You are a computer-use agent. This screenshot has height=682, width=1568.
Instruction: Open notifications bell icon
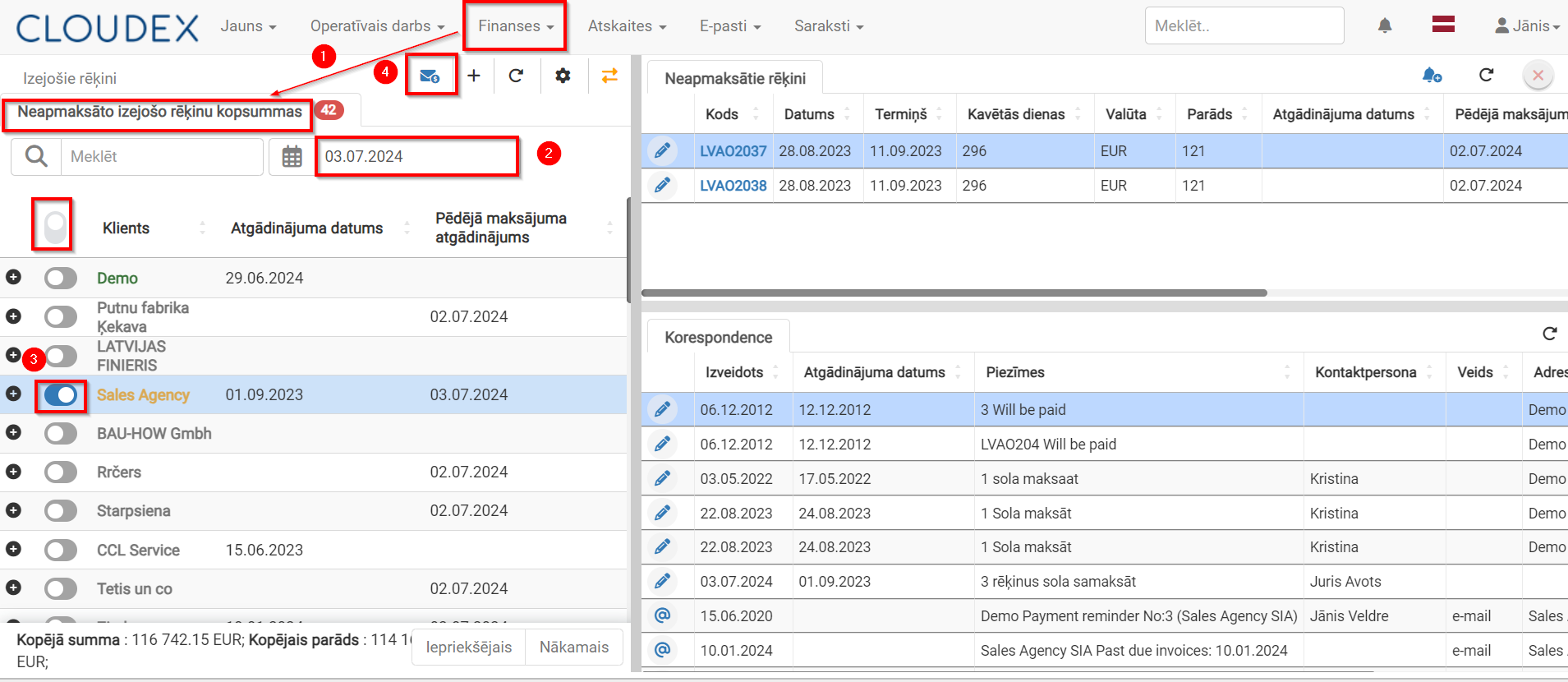(1385, 25)
